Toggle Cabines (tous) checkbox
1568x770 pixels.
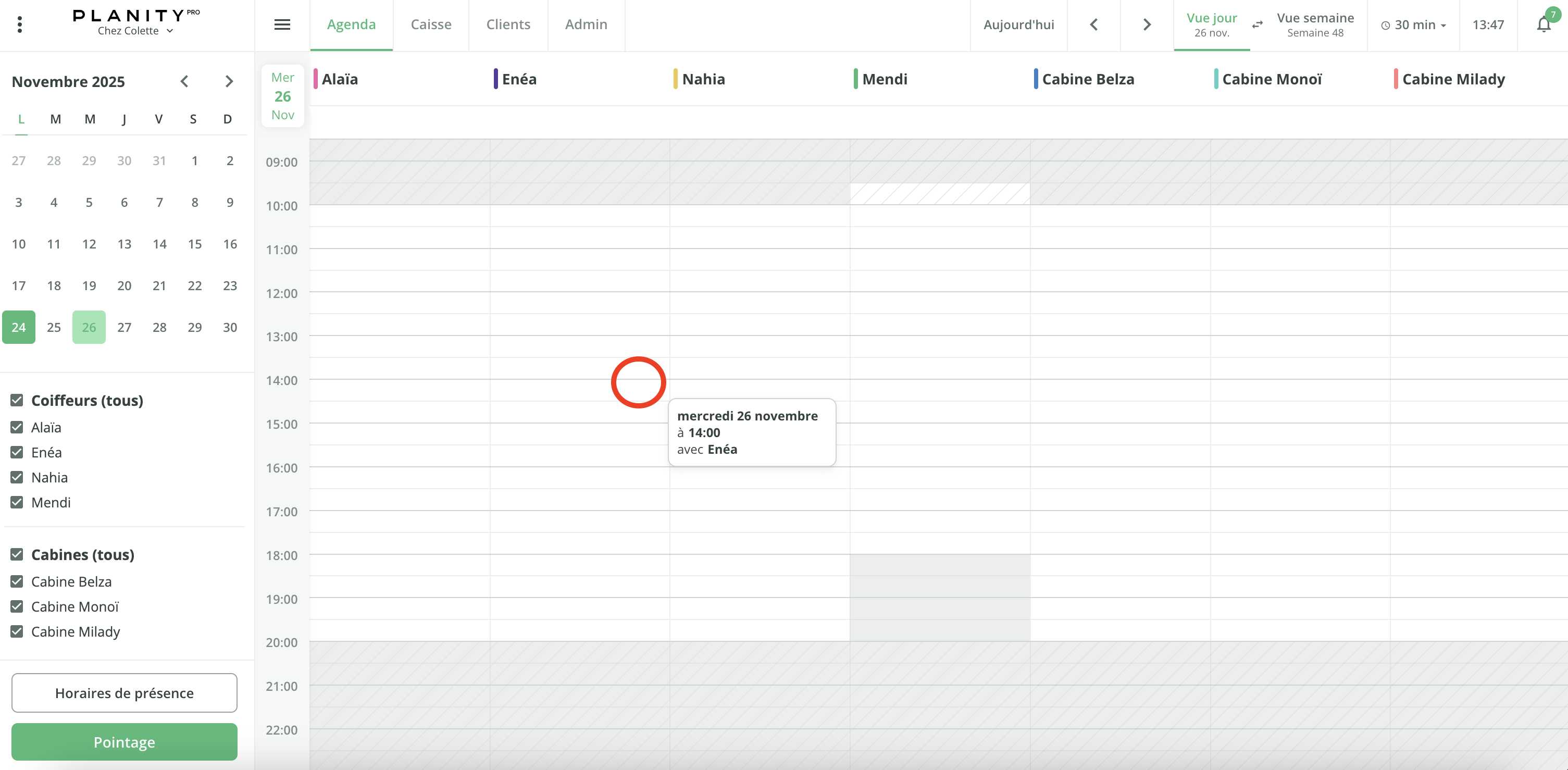tap(17, 554)
